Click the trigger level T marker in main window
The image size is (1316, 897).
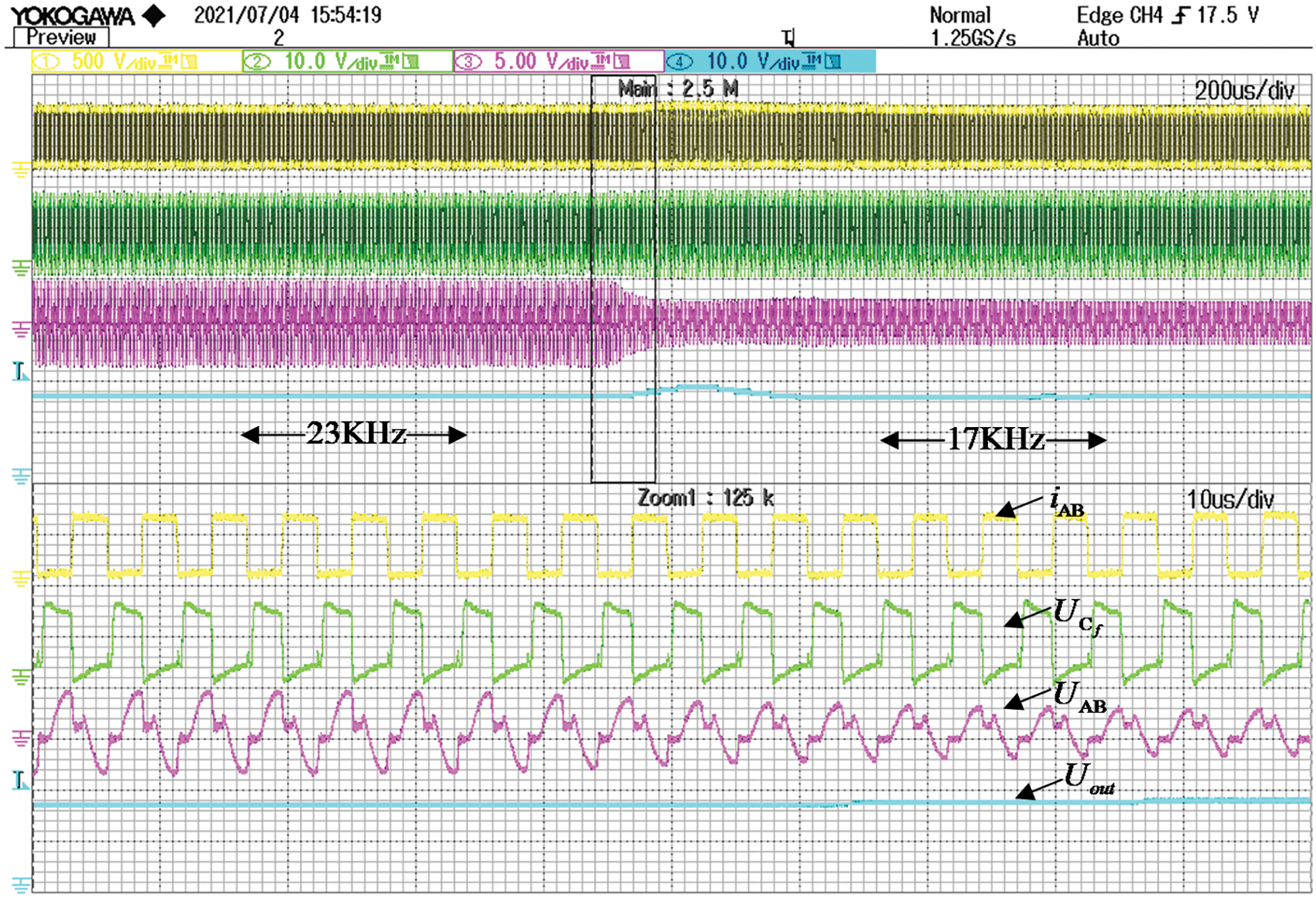20,371
